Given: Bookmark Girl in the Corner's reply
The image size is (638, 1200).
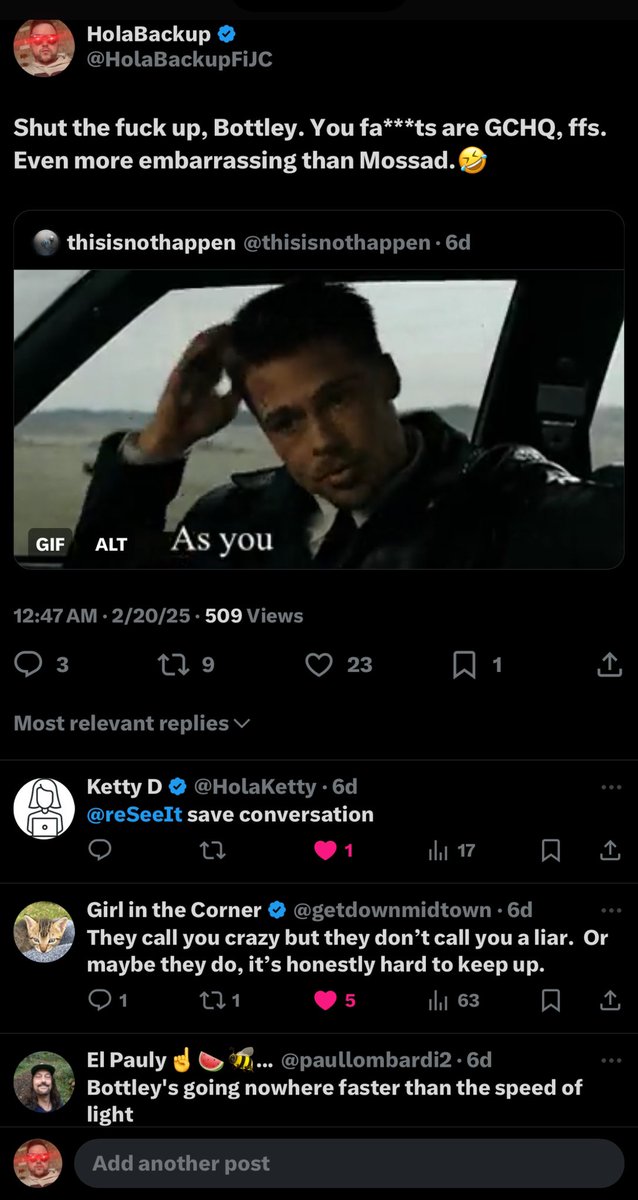Looking at the screenshot, I should [550, 999].
